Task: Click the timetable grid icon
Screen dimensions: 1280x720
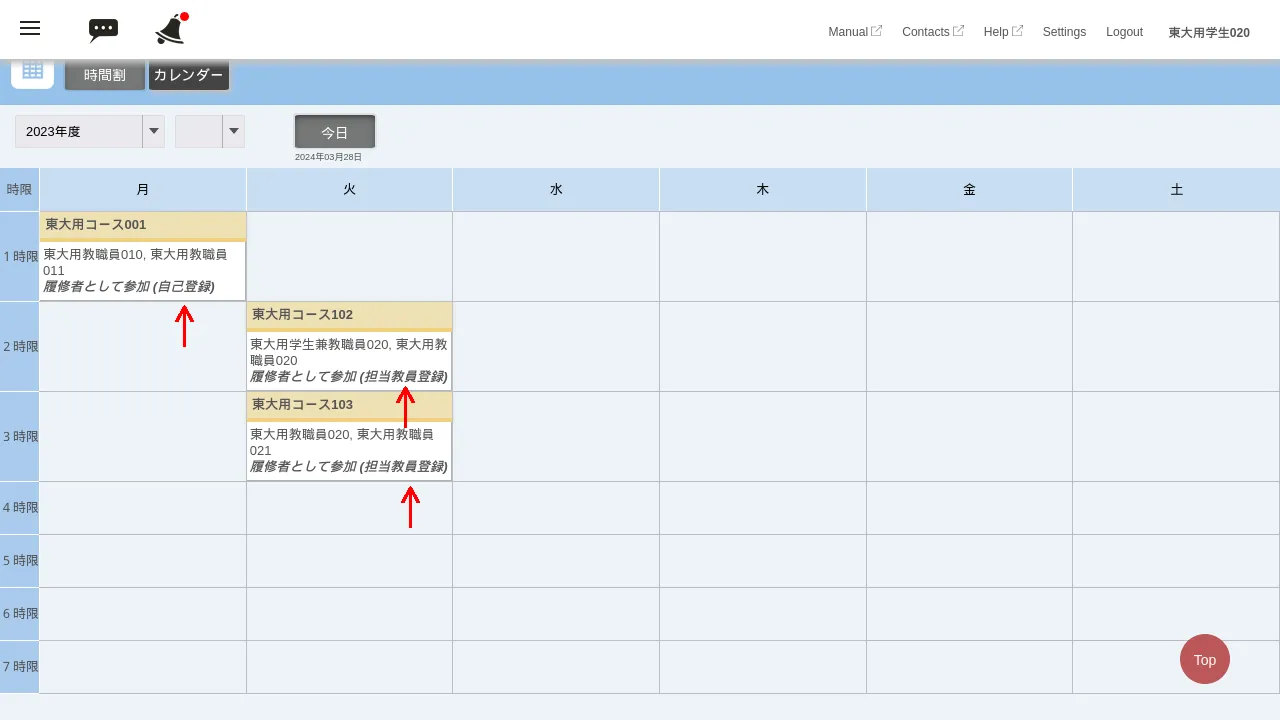Action: [x=32, y=72]
